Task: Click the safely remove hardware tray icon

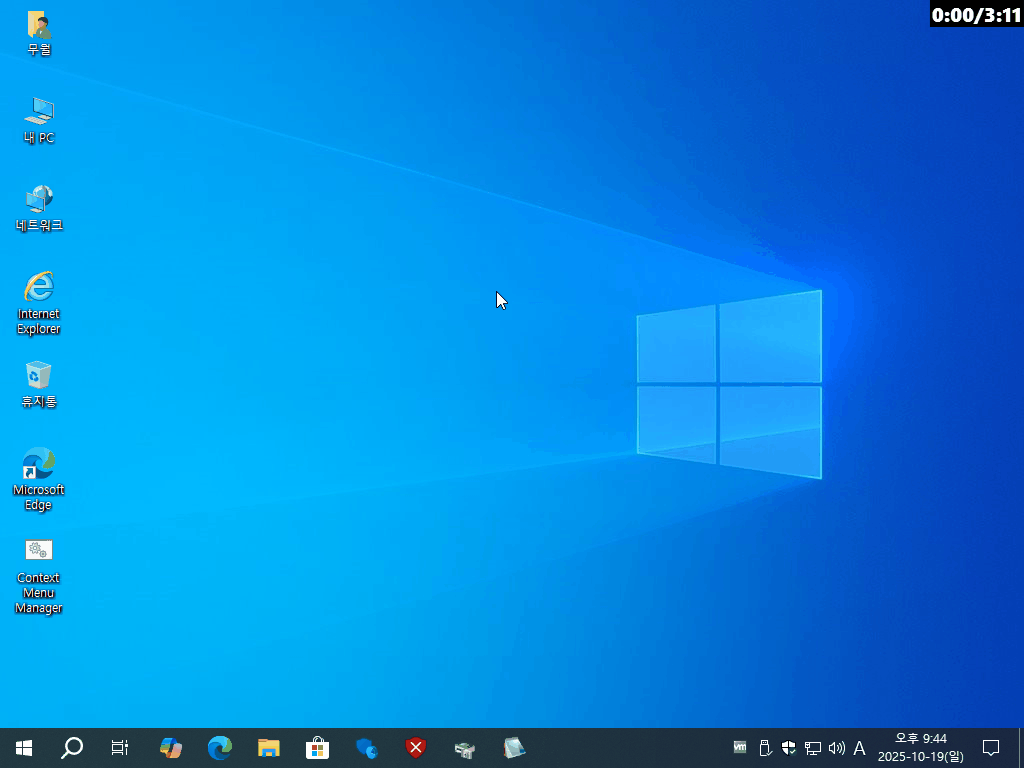Action: pos(765,748)
